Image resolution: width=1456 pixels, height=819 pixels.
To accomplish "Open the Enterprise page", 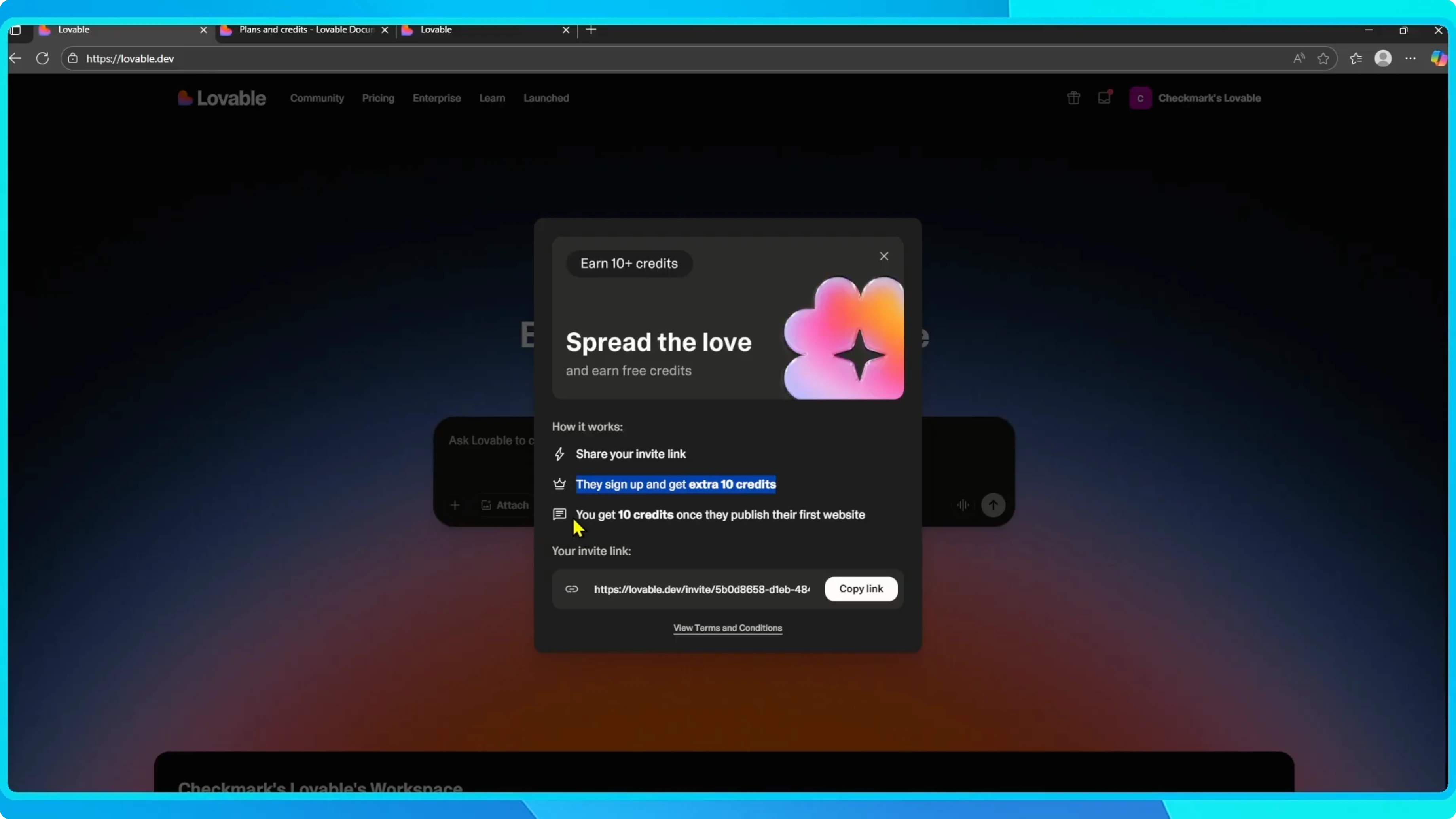I will 436,98.
